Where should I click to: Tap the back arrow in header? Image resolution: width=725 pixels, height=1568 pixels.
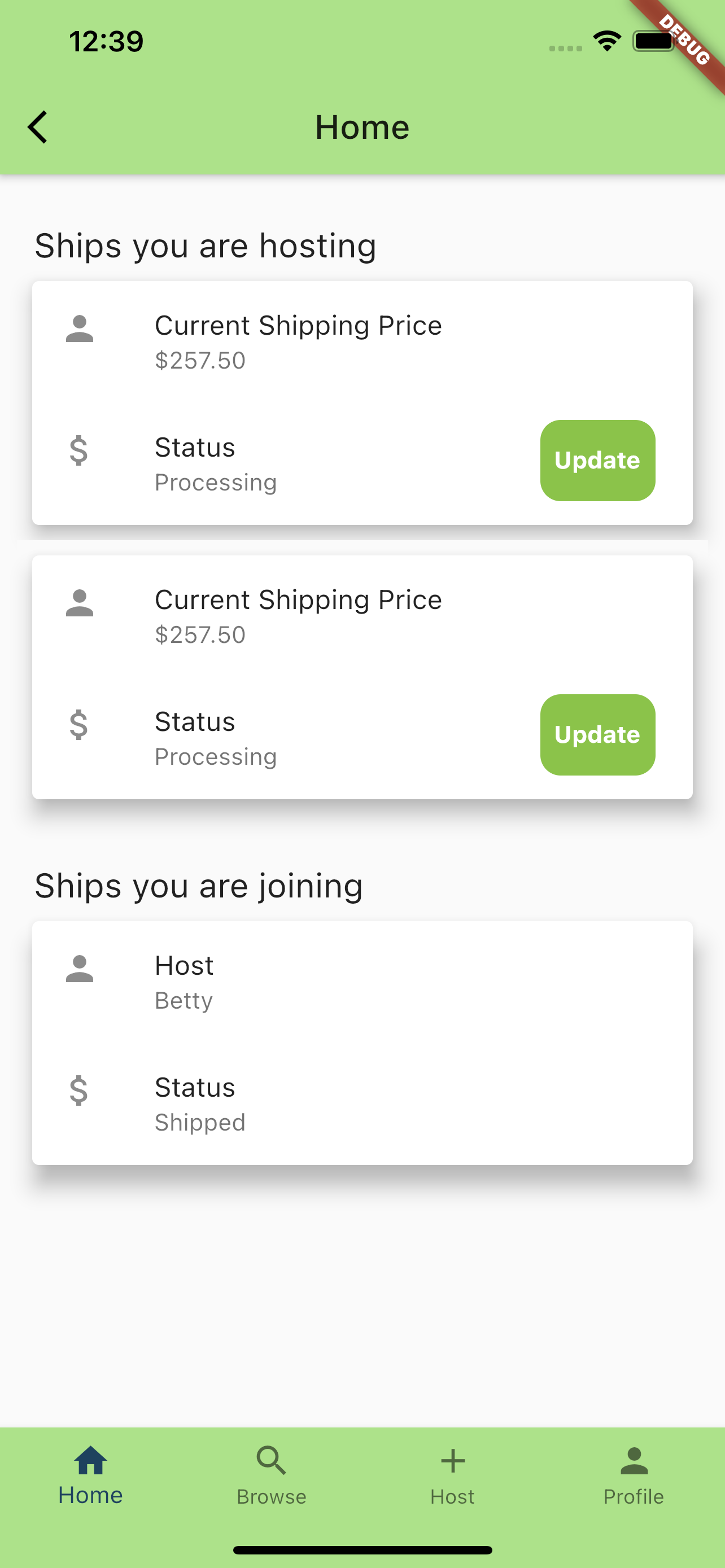[x=38, y=127]
